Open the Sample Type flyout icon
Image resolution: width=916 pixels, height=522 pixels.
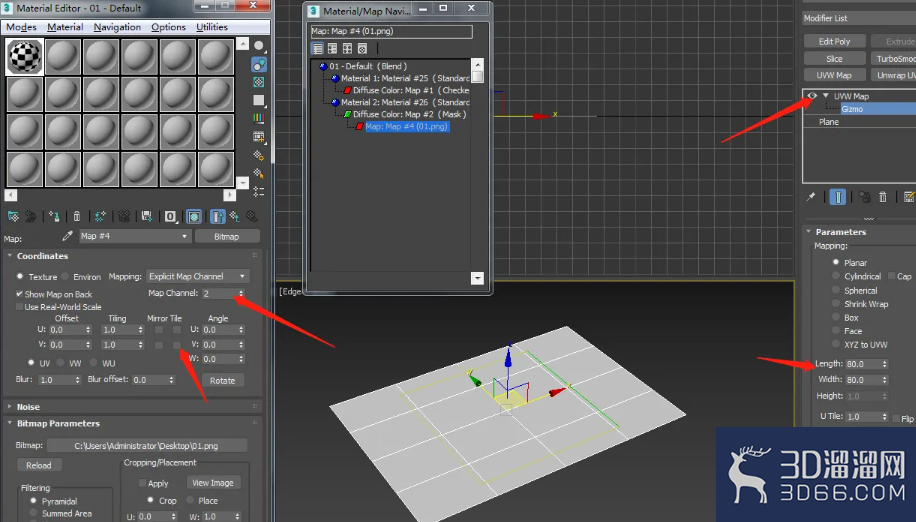pos(259,46)
